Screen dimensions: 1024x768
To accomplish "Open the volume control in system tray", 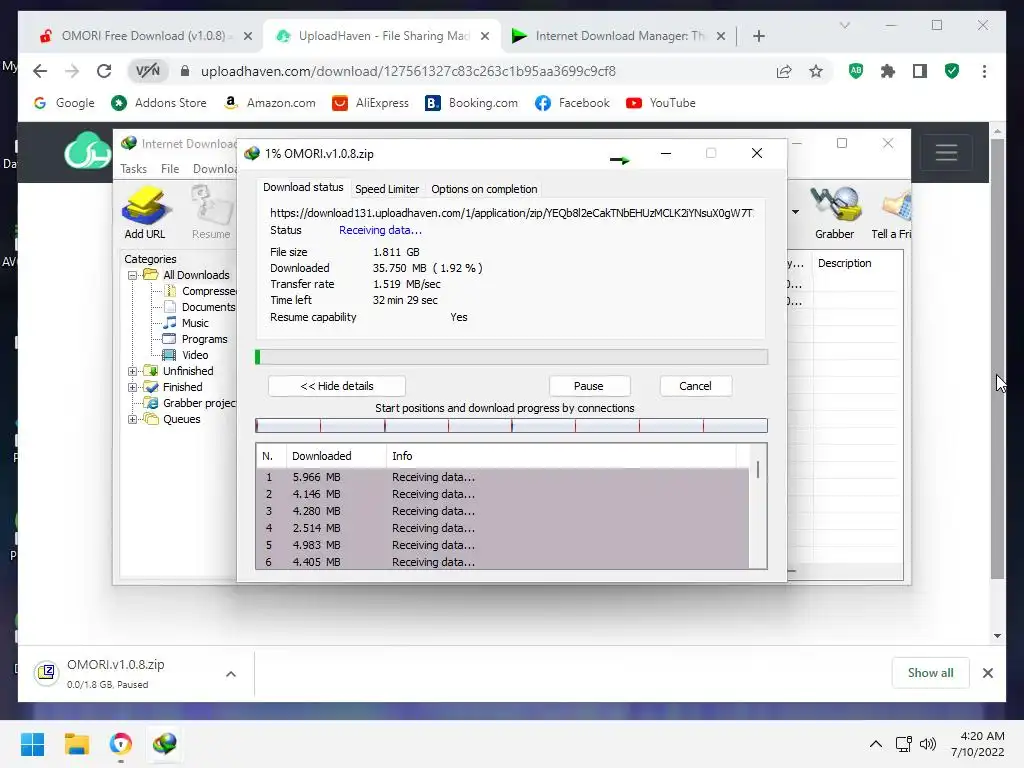I will (927, 744).
